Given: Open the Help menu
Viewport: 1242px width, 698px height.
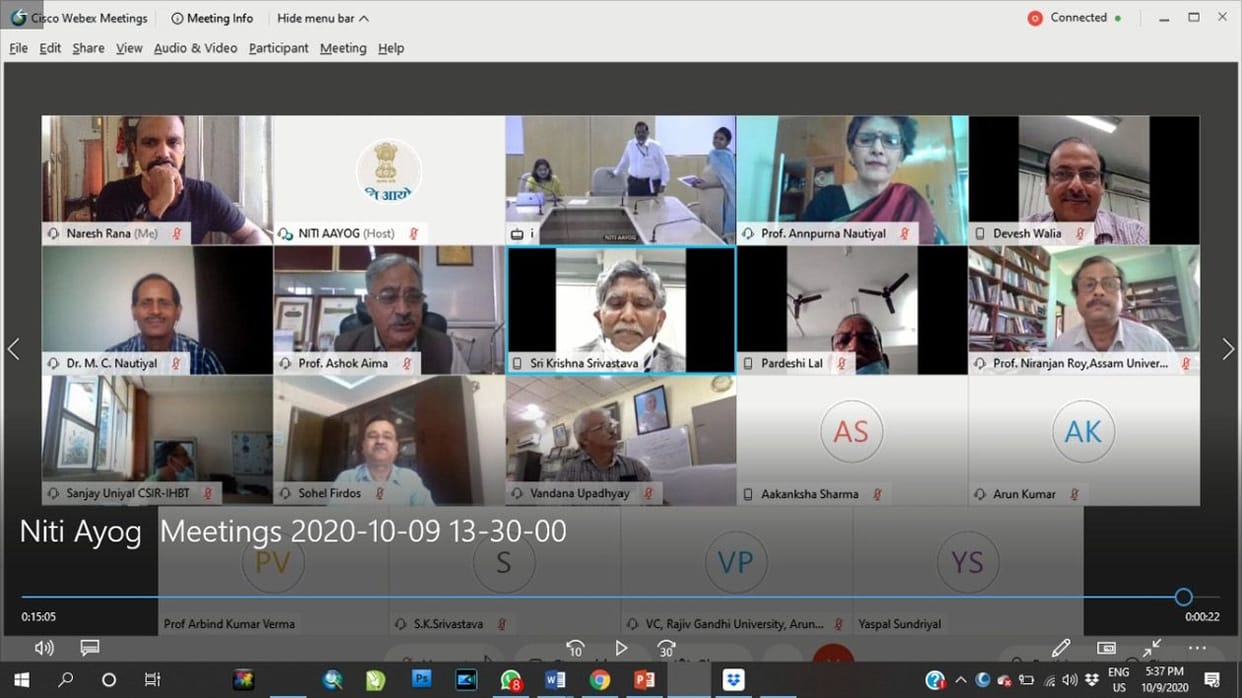Looking at the screenshot, I should pyautogui.click(x=391, y=48).
